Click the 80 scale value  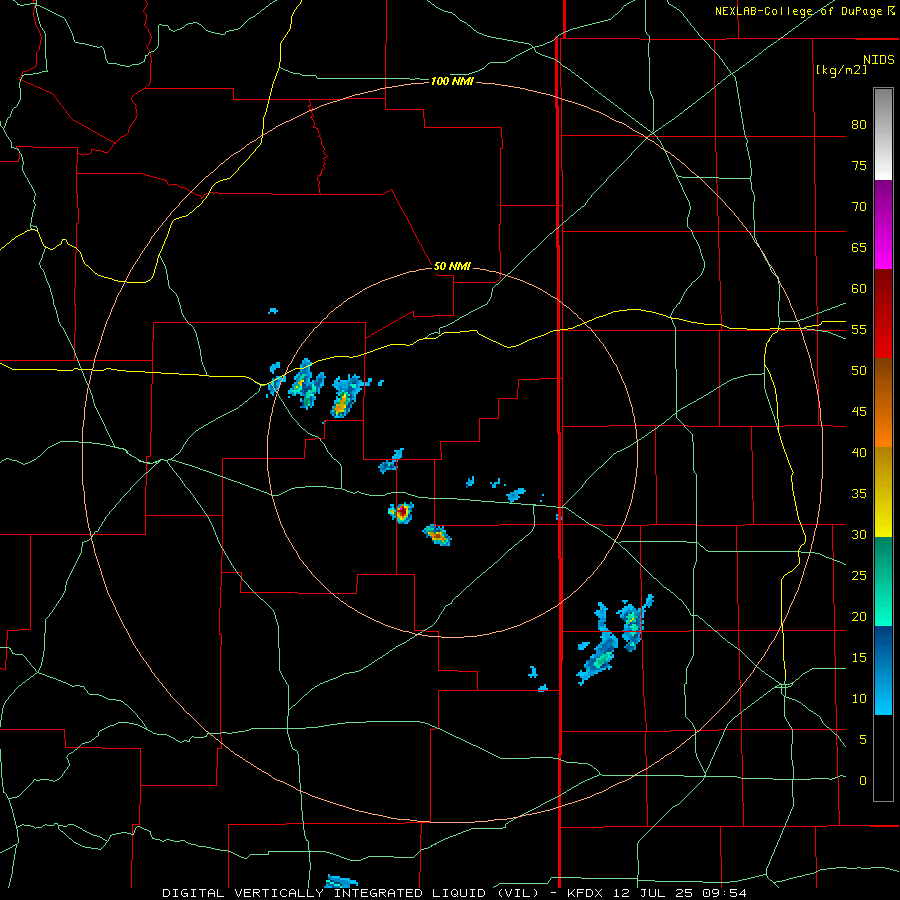(859, 125)
